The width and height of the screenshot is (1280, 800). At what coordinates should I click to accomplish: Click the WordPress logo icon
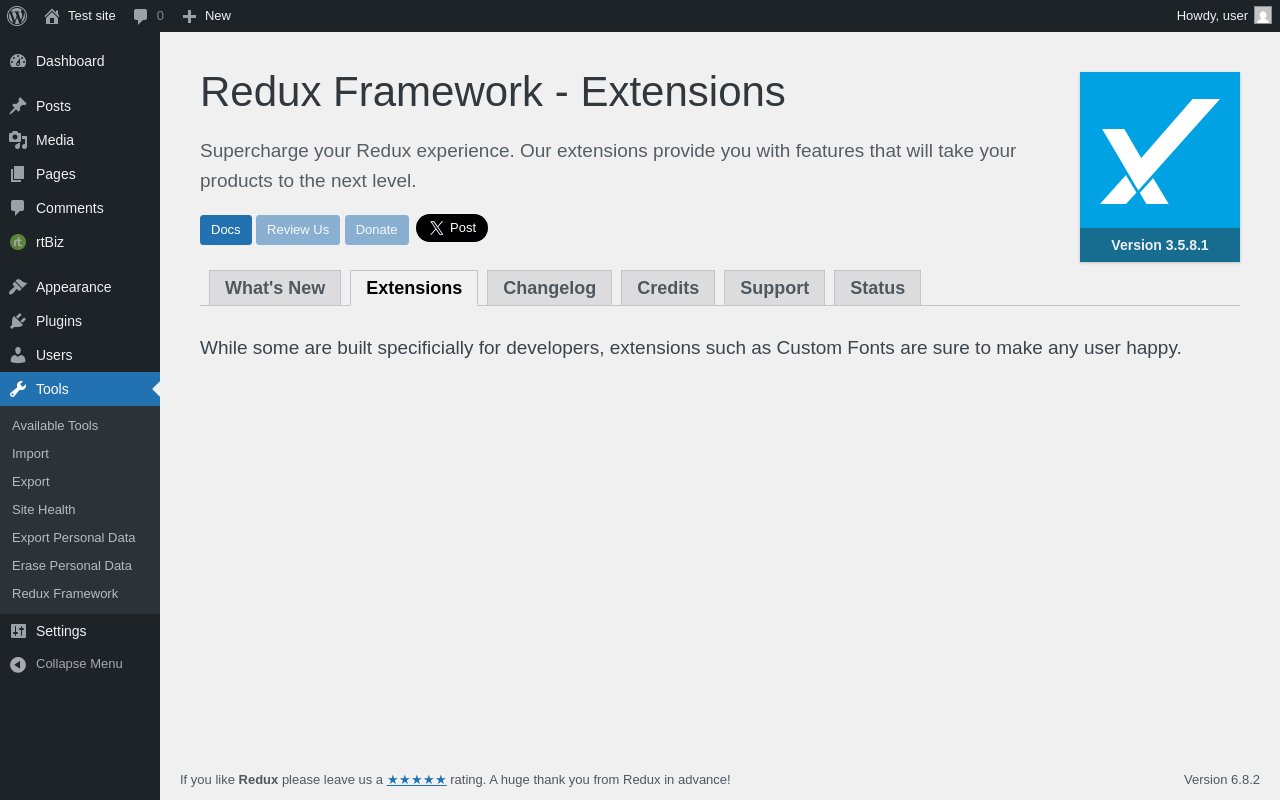point(17,16)
